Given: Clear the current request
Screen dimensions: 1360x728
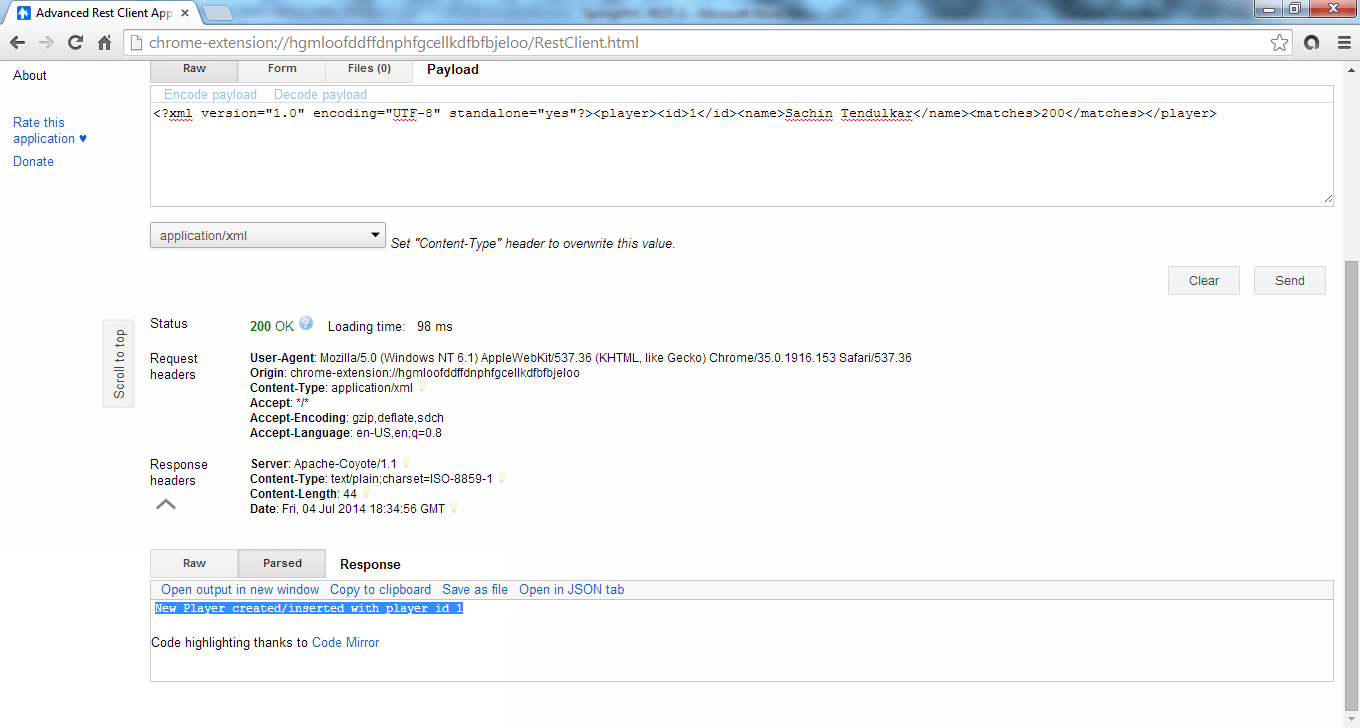Looking at the screenshot, I should click(1203, 280).
